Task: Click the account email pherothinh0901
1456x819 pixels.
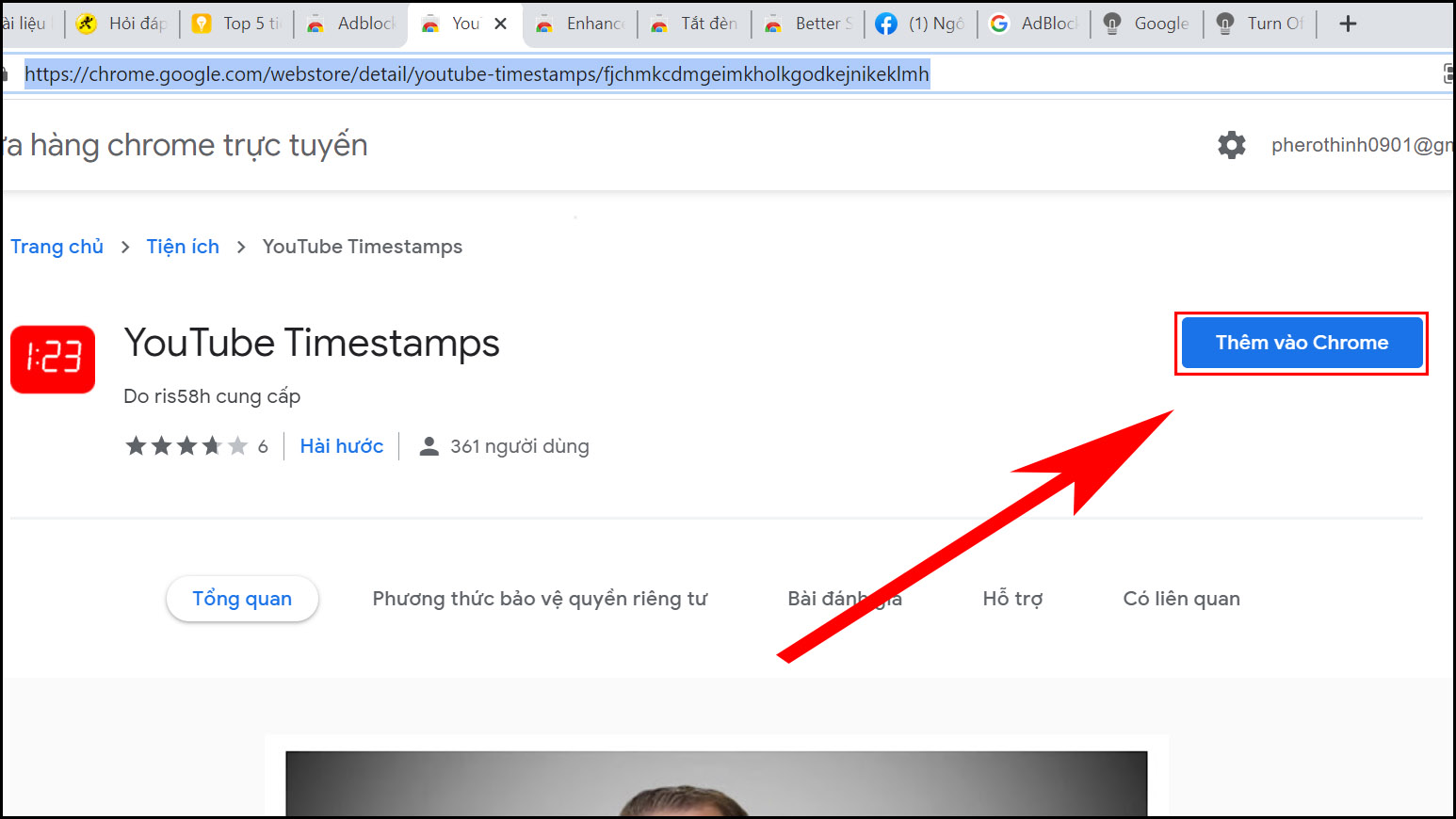Action: 1362,145
